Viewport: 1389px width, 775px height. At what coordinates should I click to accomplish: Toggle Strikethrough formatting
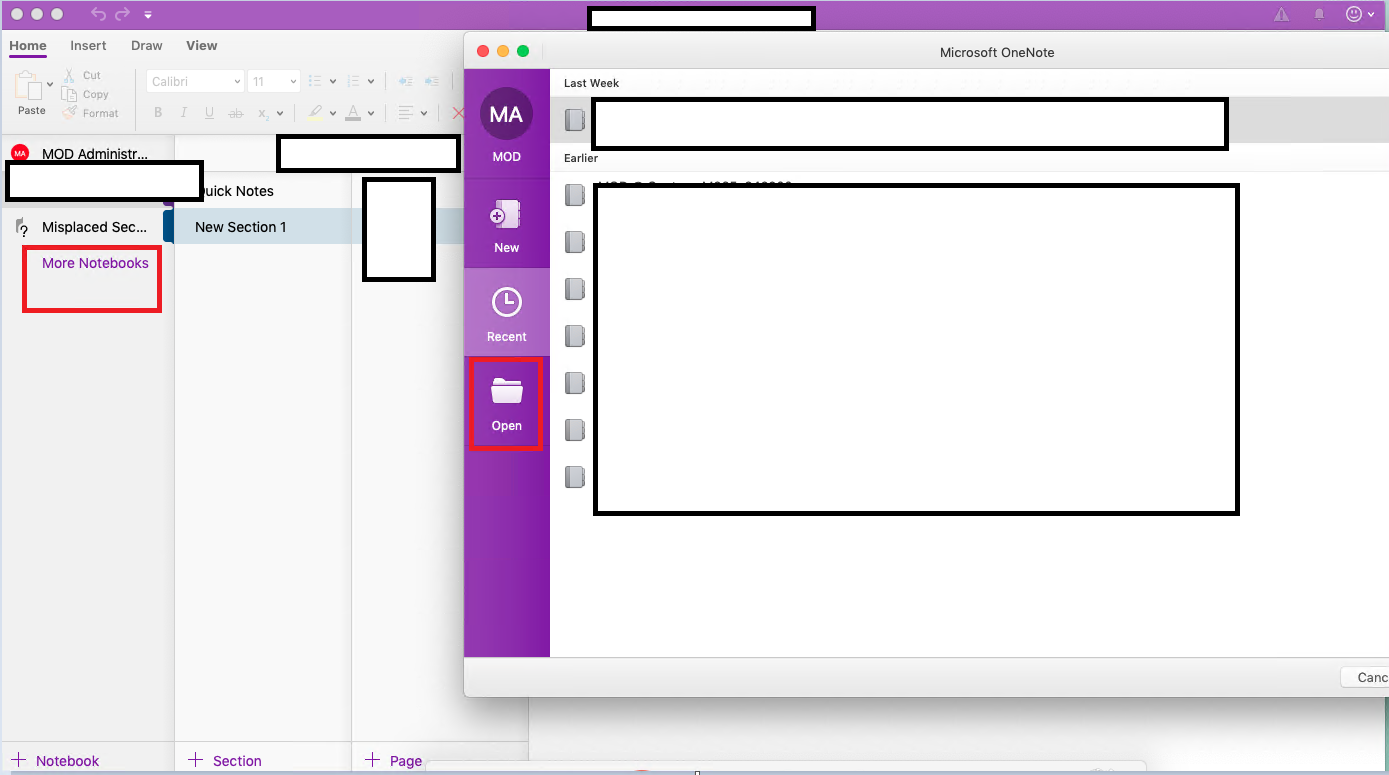[236, 113]
